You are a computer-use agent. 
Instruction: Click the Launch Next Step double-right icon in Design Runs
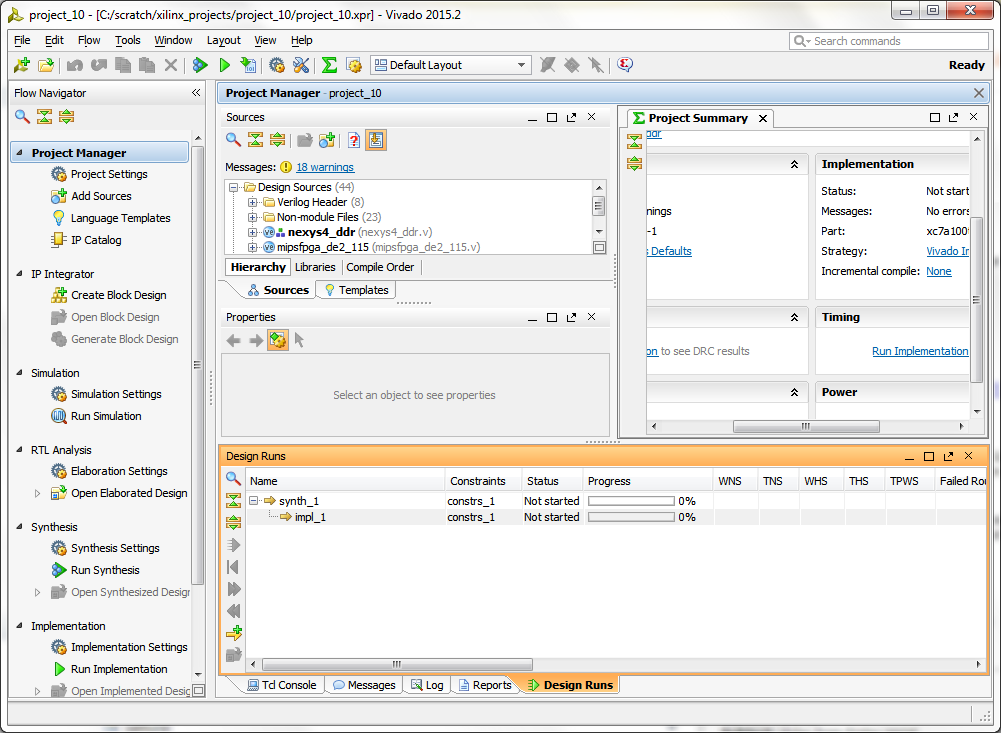(x=234, y=589)
